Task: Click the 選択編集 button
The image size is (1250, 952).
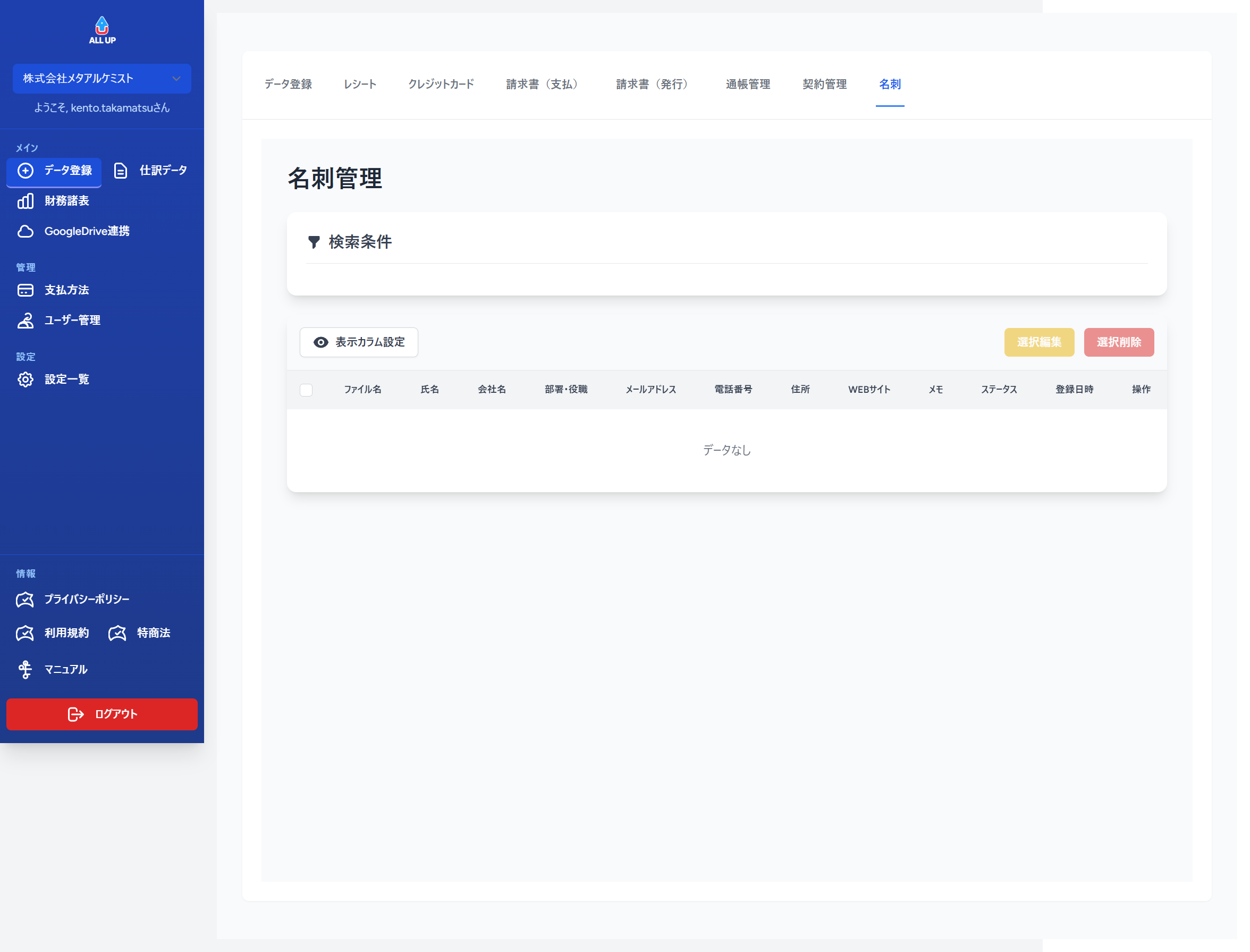Action: point(1038,342)
